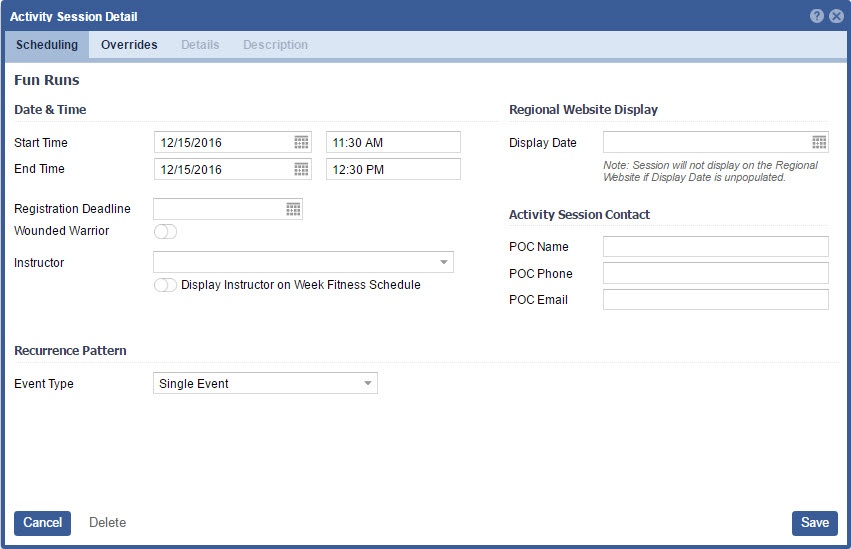The image size is (851, 549).
Task: Toggle the Wounded Warrior switch
Action: 165,232
